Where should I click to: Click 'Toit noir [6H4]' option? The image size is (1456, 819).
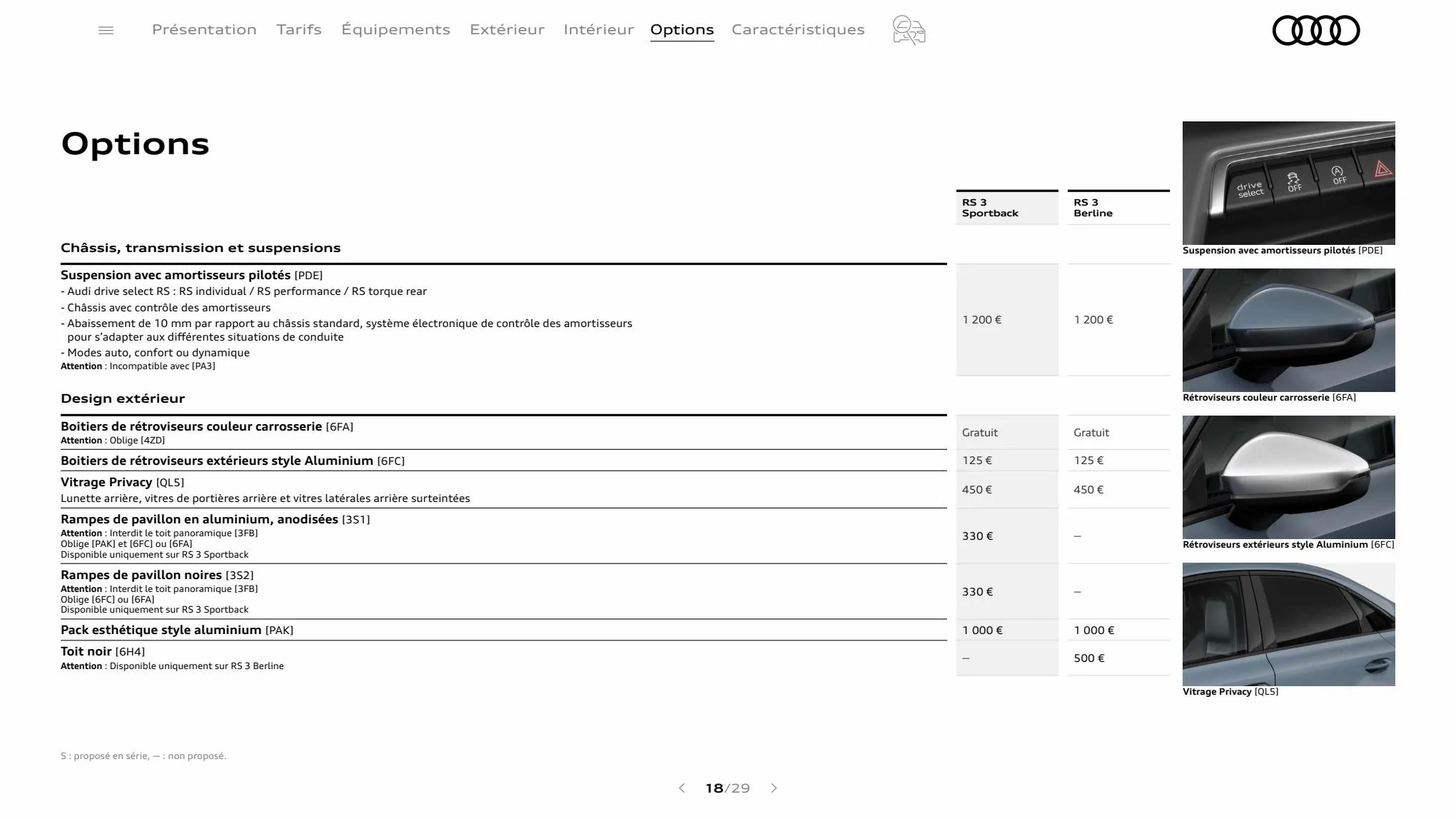pos(103,651)
